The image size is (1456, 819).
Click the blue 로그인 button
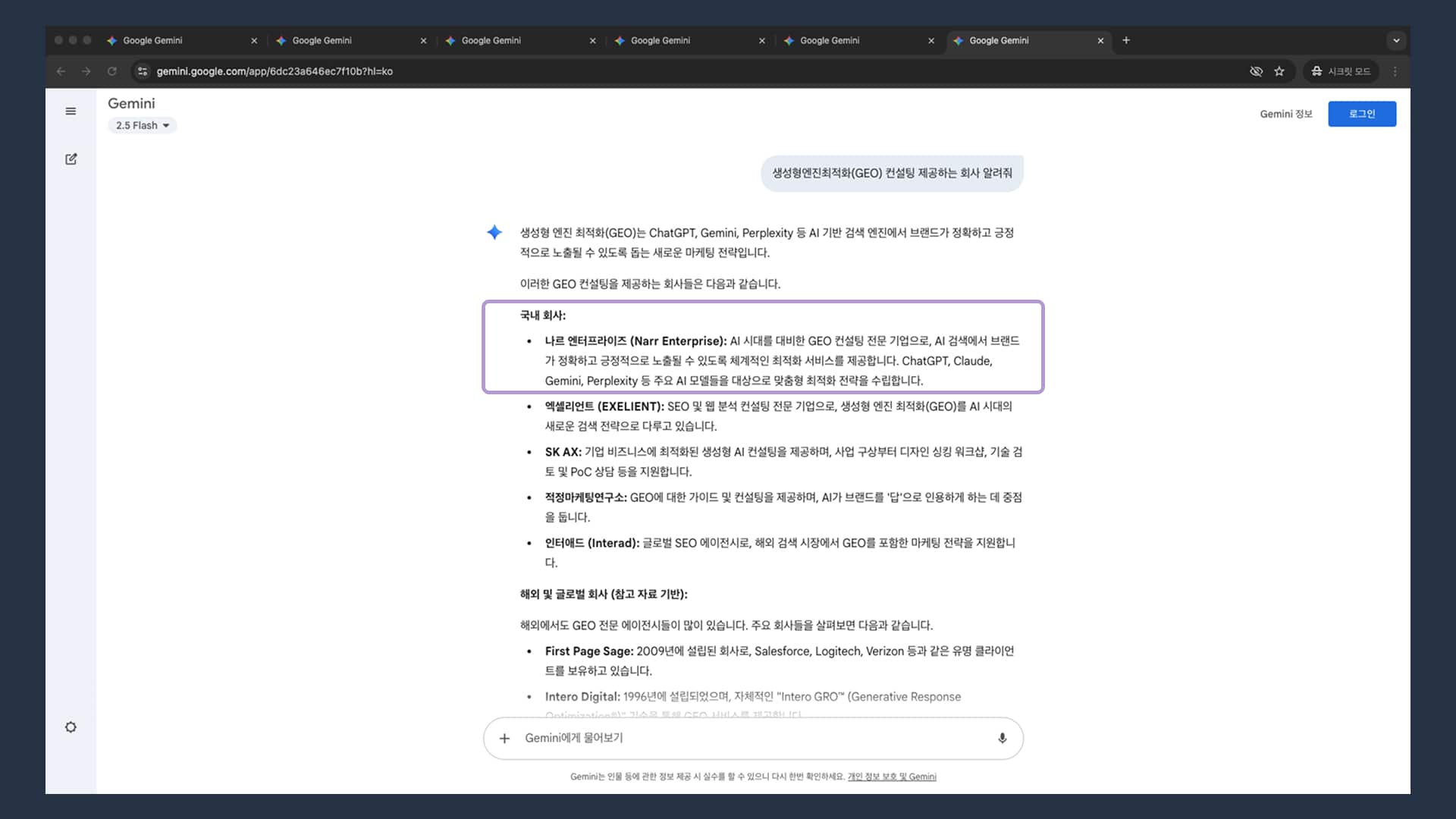pyautogui.click(x=1362, y=114)
